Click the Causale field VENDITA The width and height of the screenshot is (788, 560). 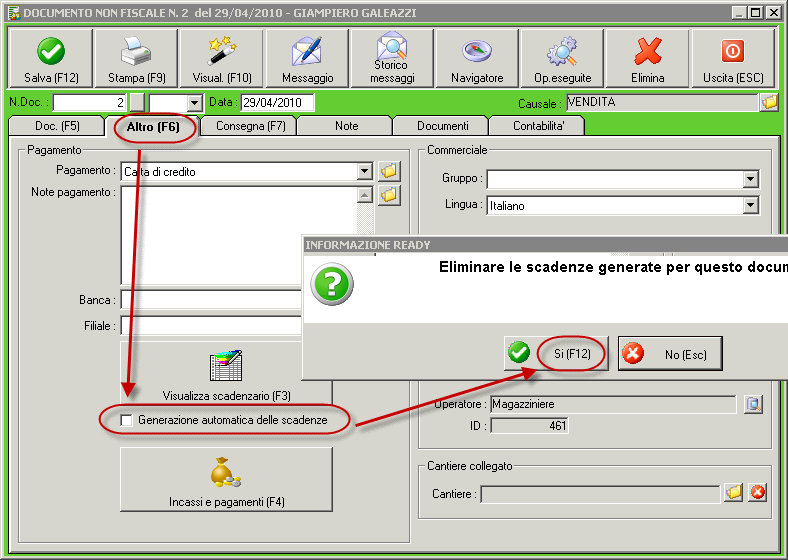click(662, 103)
